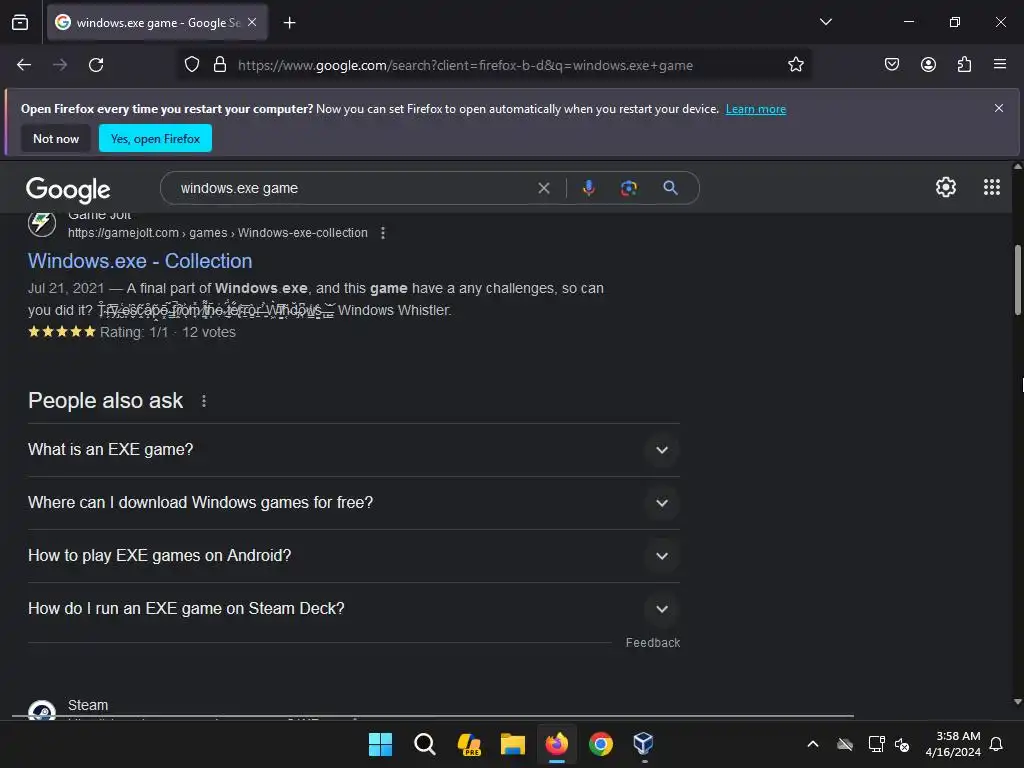Open the muted volume tray icon

[x=902, y=744]
